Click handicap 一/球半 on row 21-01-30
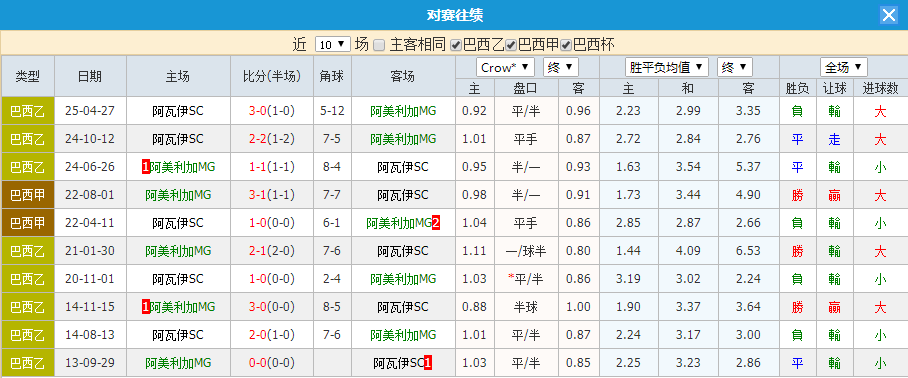This screenshot has width=908, height=378. point(526,251)
